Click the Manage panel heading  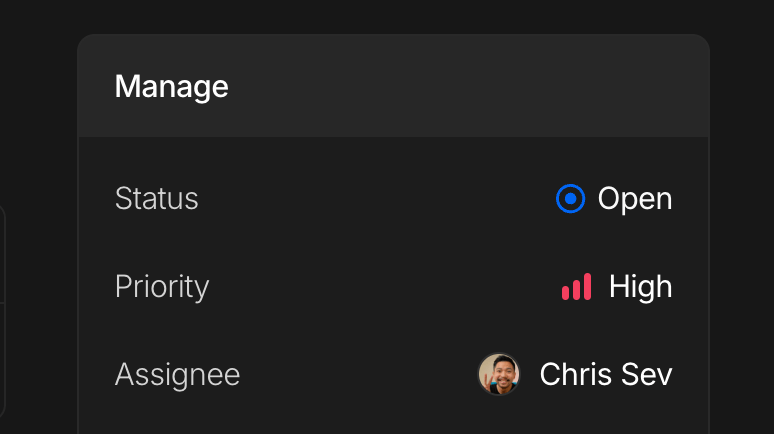coord(171,86)
